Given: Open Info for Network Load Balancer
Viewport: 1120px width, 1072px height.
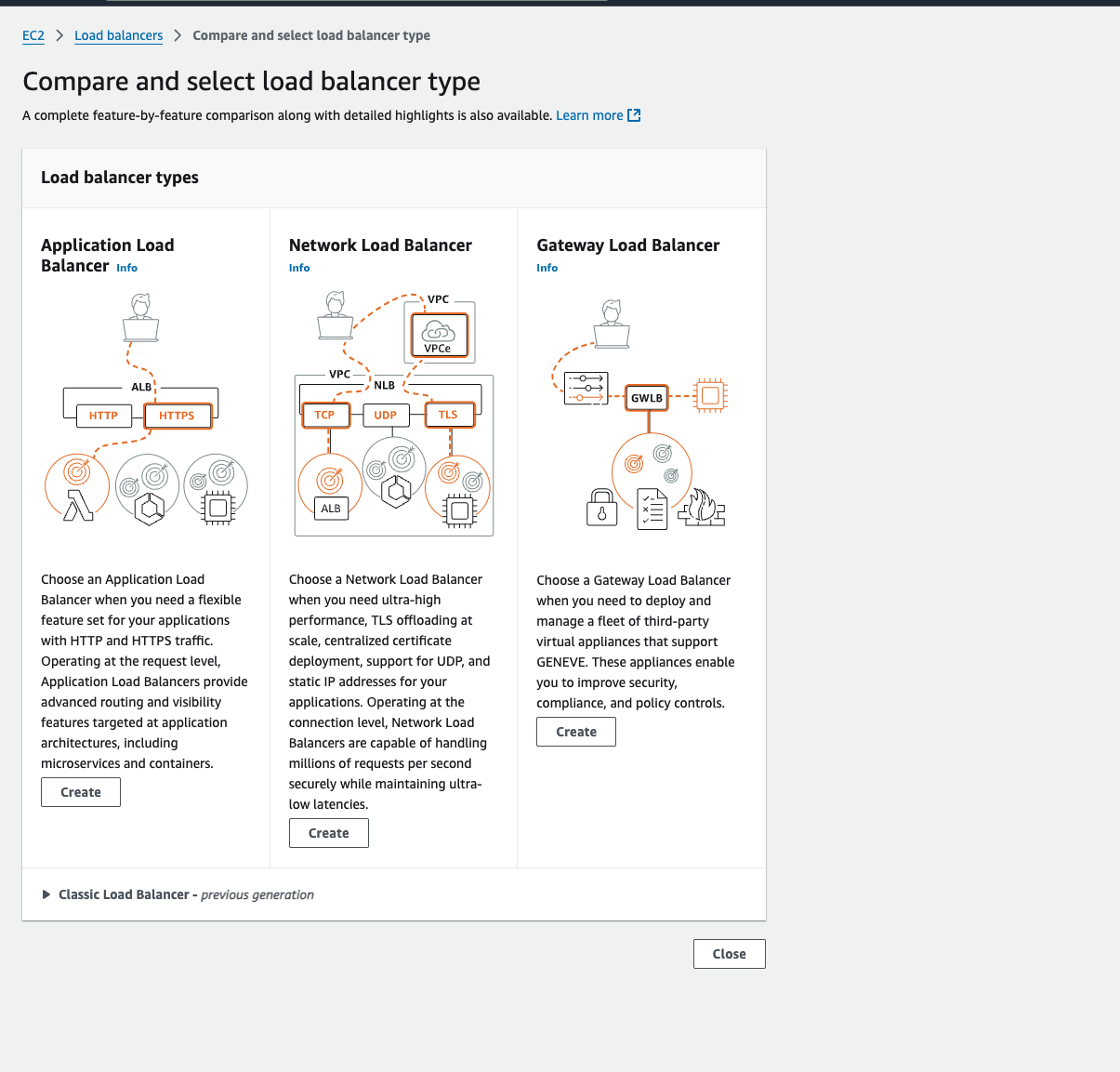Looking at the screenshot, I should [299, 268].
